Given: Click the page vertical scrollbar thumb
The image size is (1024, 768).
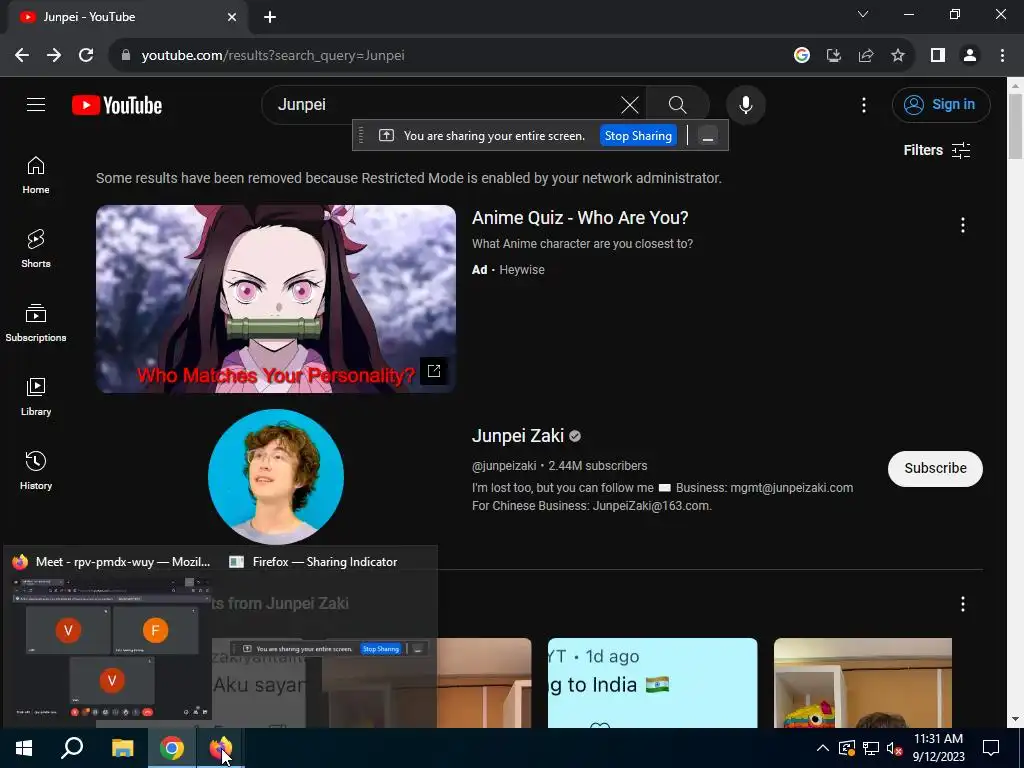Looking at the screenshot, I should (1016, 125).
